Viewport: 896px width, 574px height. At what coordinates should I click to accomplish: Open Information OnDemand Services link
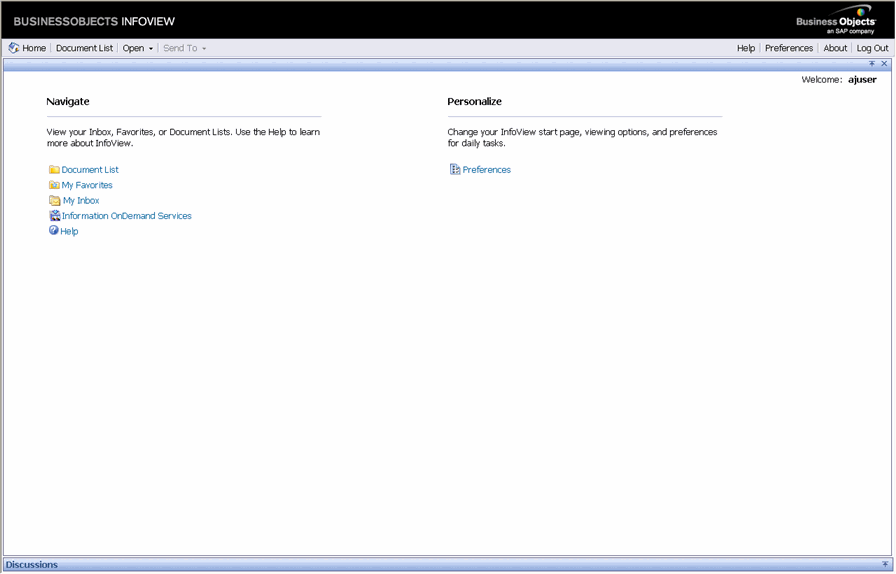[127, 216]
